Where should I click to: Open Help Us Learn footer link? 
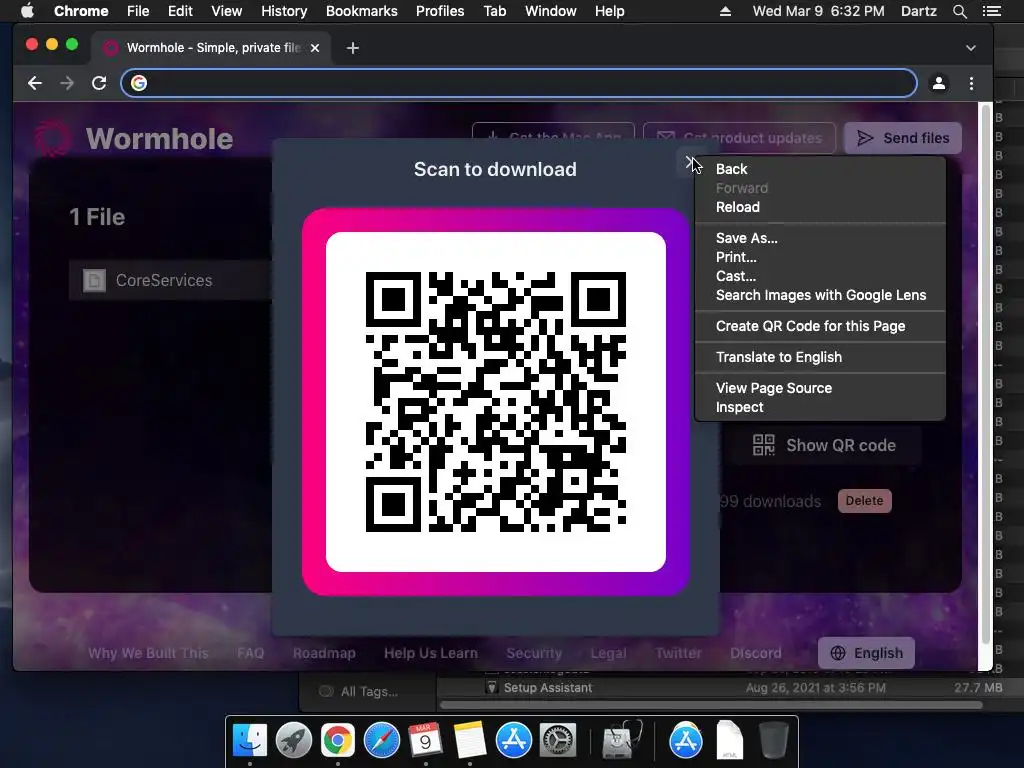[x=430, y=653]
